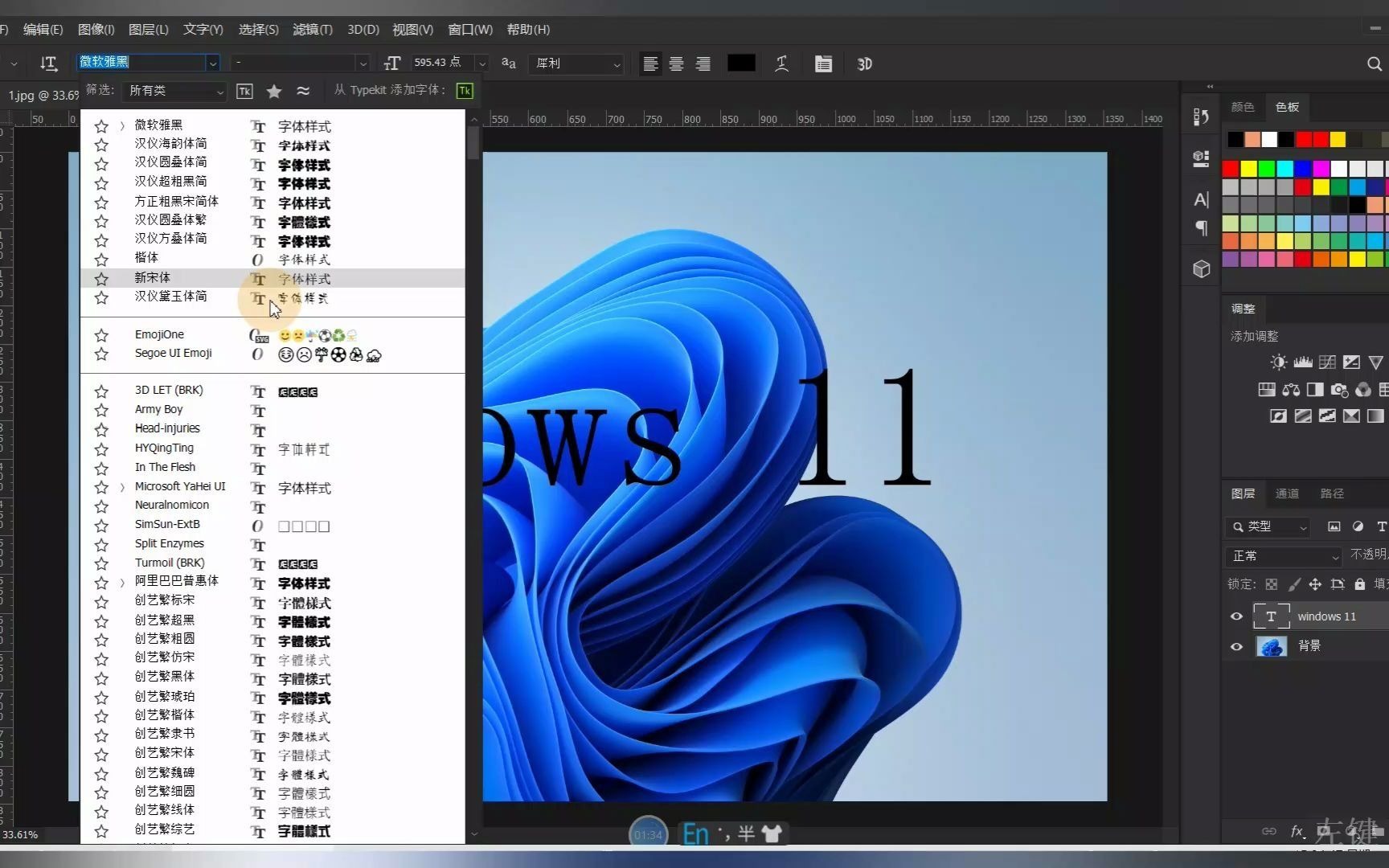
Task: Click link layers icon at panel bottom
Action: tap(1269, 831)
